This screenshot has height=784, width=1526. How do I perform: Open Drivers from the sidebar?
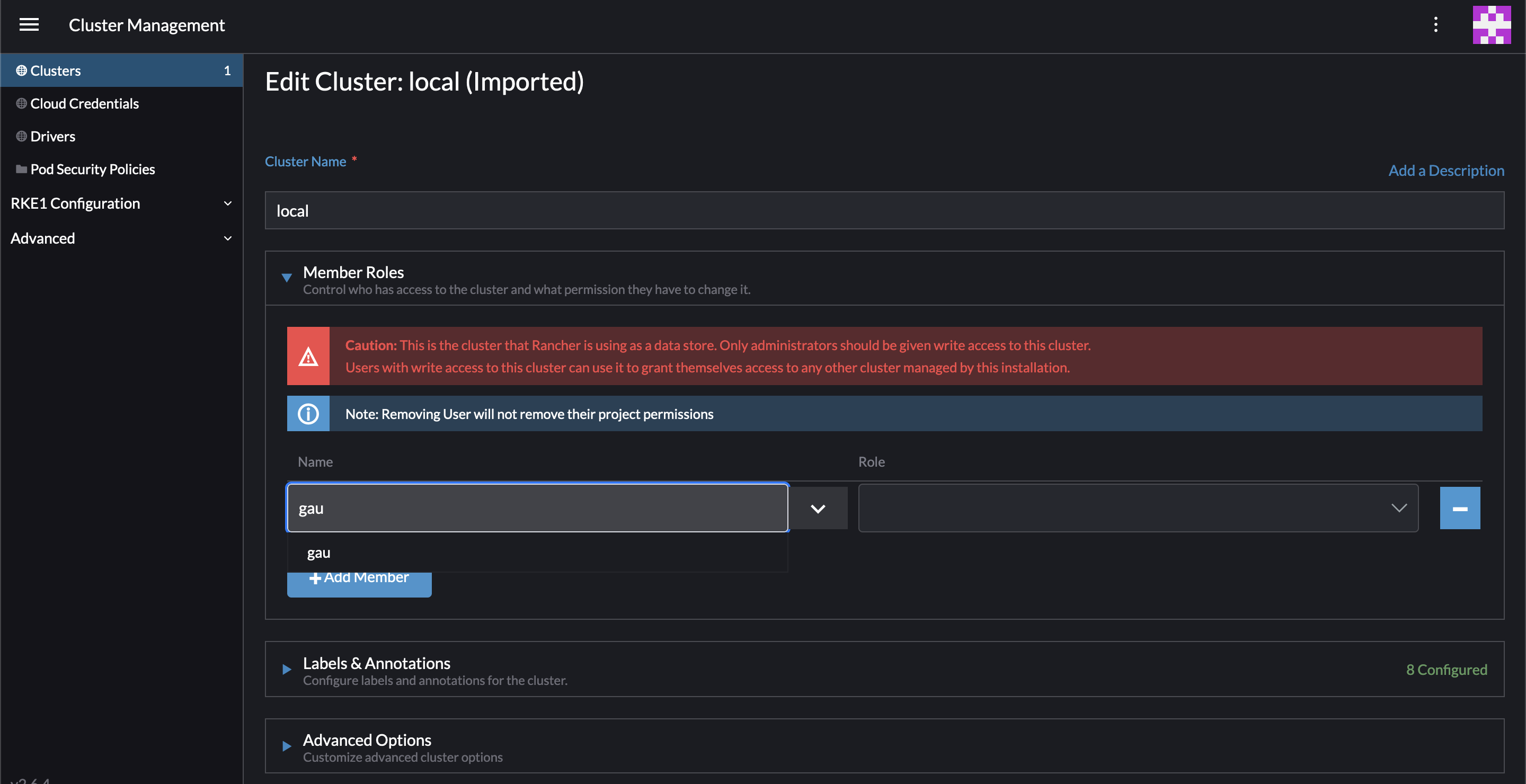[53, 136]
